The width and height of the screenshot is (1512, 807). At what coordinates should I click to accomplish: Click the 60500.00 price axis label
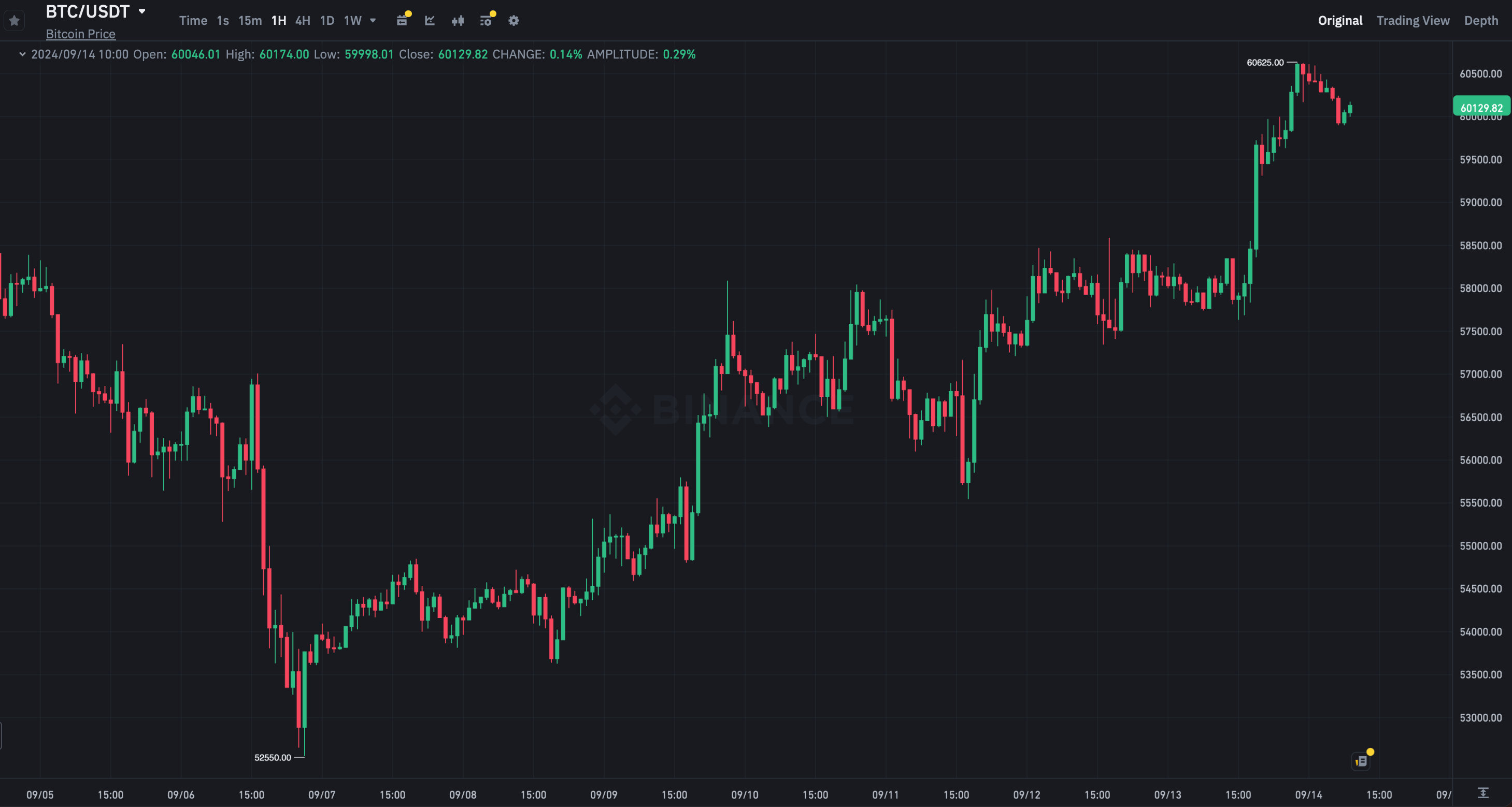pyautogui.click(x=1480, y=74)
